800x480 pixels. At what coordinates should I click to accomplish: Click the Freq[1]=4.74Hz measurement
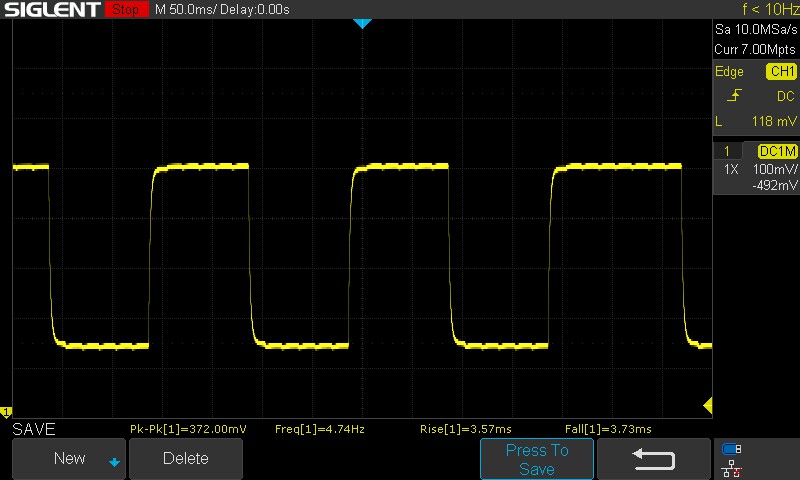click(320, 429)
